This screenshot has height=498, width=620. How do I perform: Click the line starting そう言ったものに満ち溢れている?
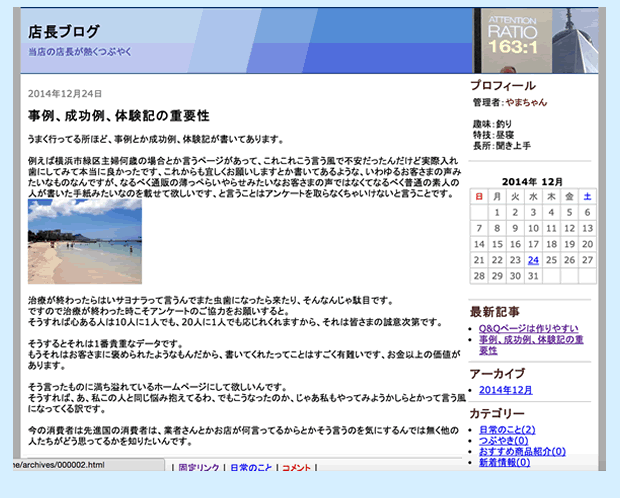click(157, 387)
